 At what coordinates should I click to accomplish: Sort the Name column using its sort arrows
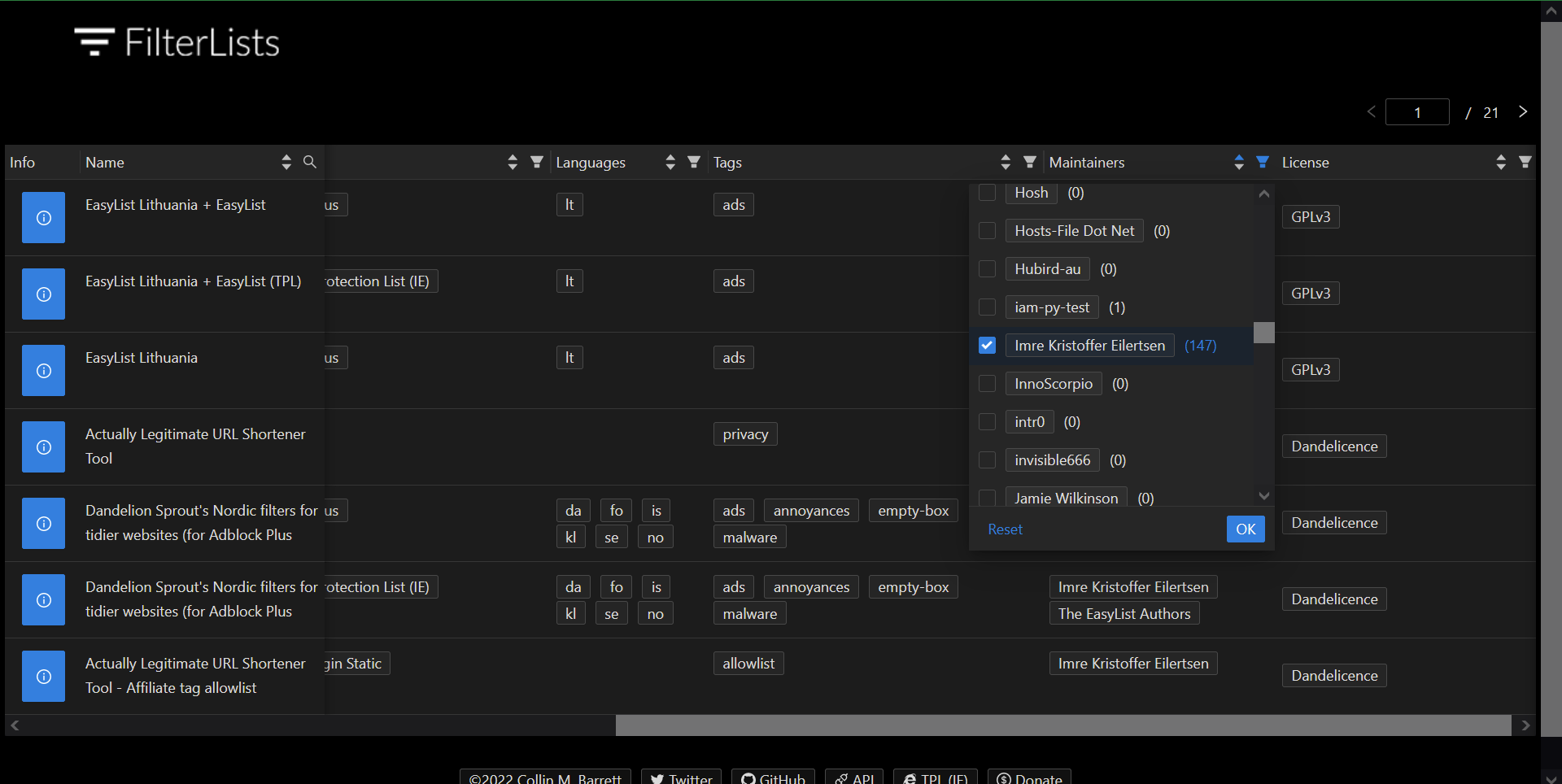[x=286, y=162]
